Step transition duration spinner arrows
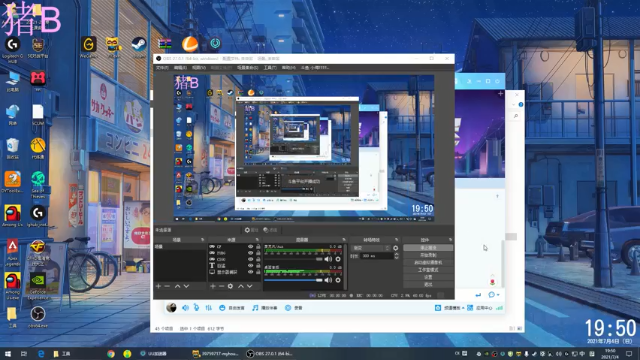640x360 pixels. coord(396,256)
